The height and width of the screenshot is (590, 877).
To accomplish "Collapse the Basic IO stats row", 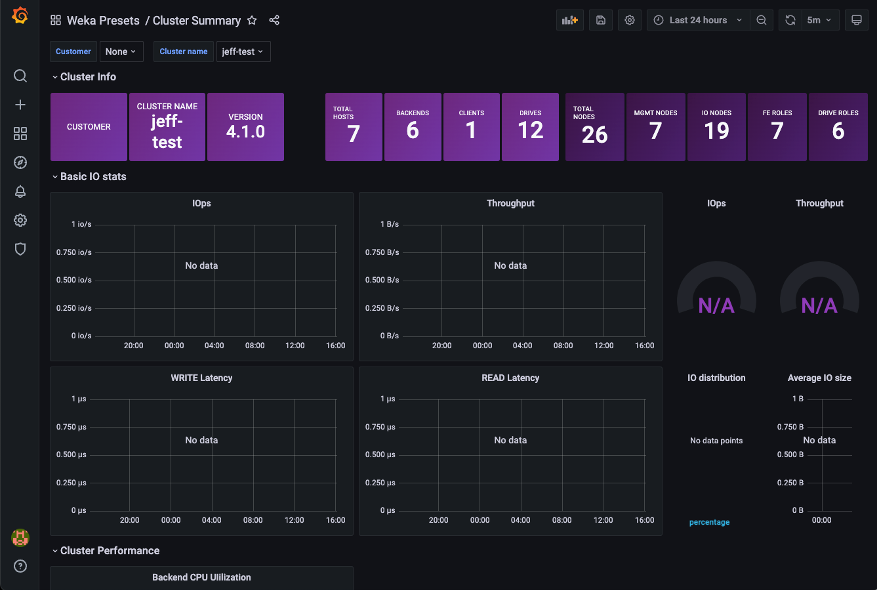I will click(93, 177).
